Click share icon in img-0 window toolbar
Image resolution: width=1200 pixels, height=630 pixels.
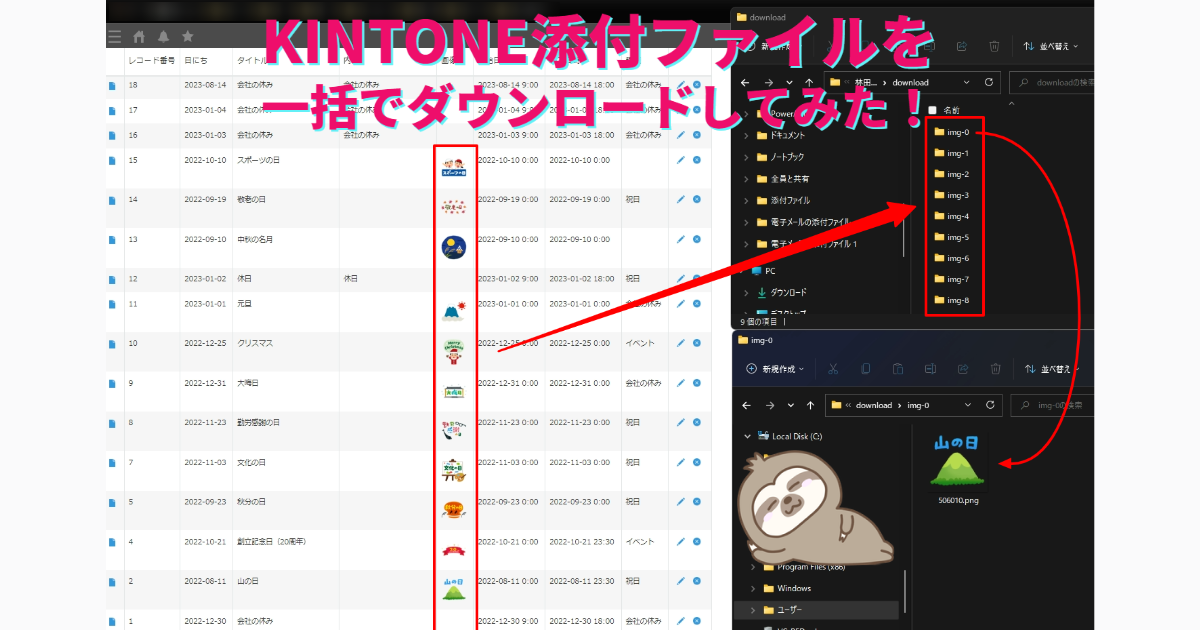pos(962,369)
